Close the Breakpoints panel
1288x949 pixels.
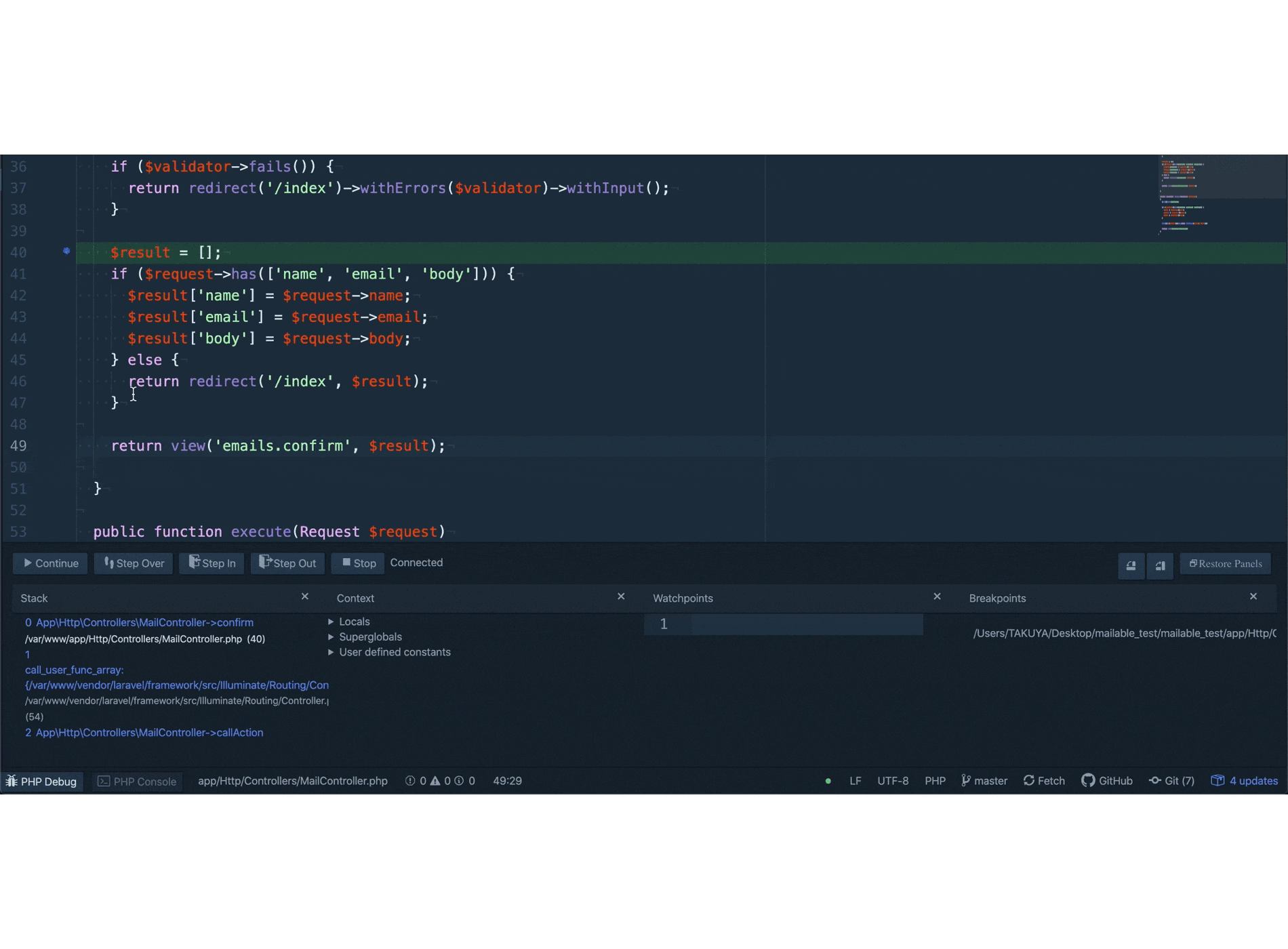point(1253,597)
